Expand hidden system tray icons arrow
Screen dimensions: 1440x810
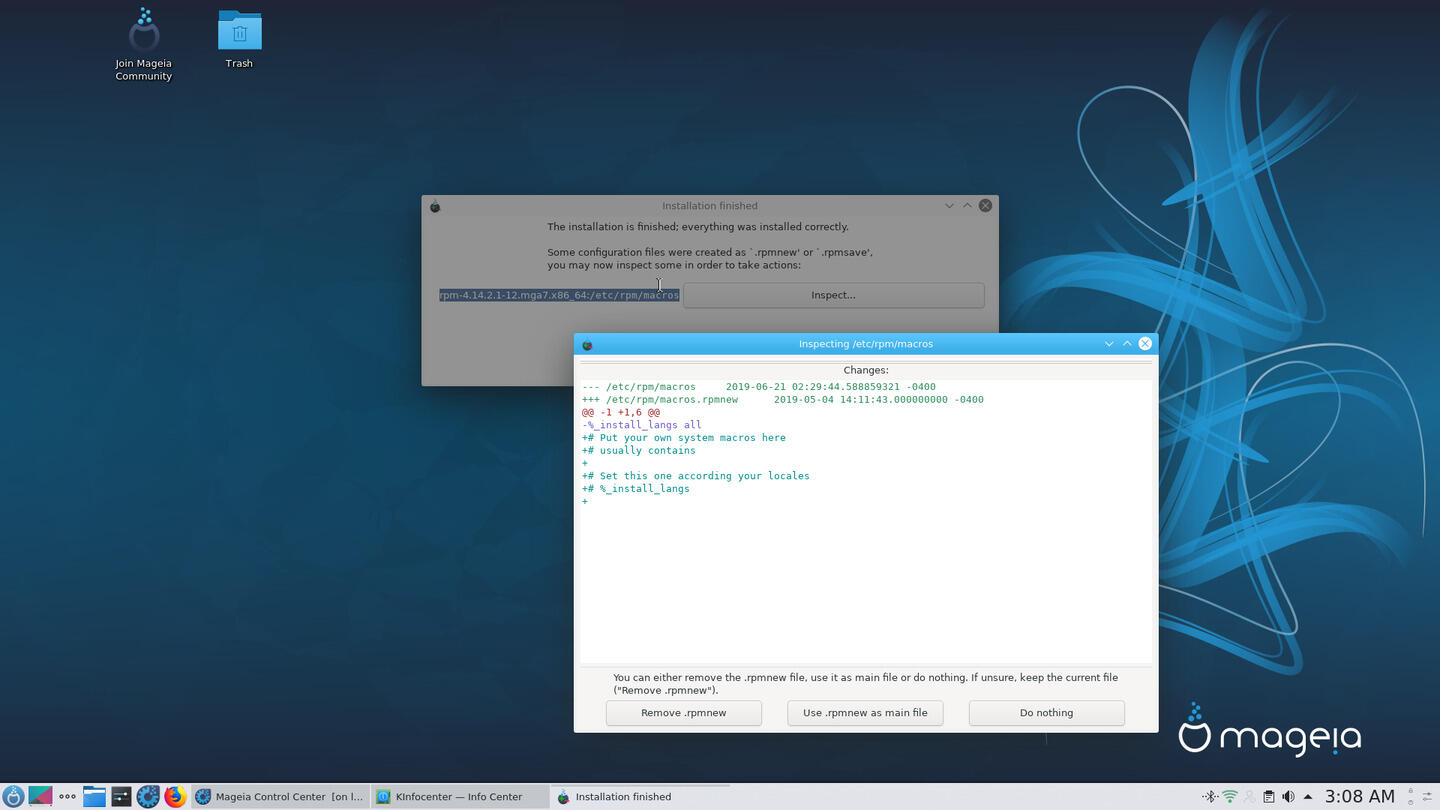pyautogui.click(x=1307, y=797)
